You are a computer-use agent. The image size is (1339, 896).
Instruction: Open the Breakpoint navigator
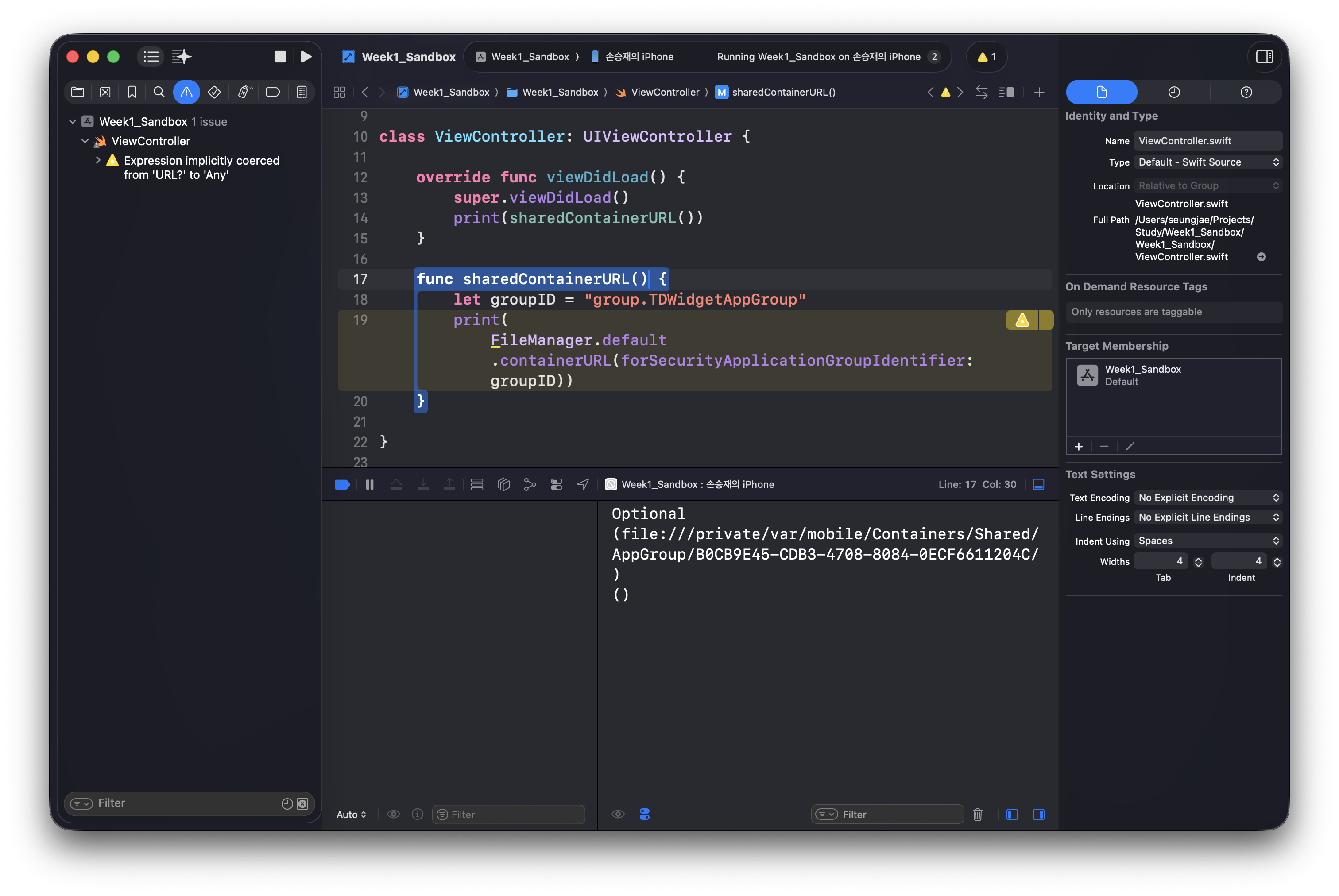[x=273, y=92]
